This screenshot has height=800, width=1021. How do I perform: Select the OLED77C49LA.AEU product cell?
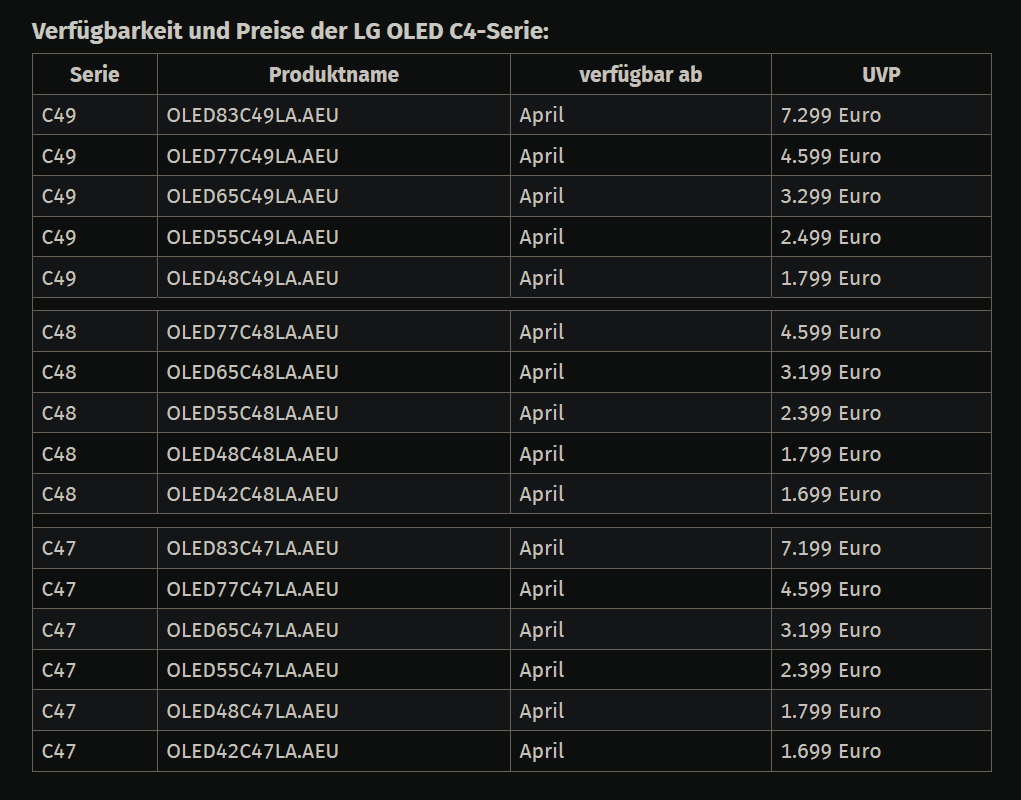(253, 156)
